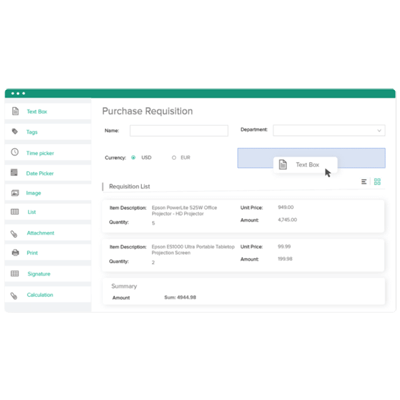The image size is (400, 400).
Task: Click the Tags tag icon
Action: [x=15, y=131]
